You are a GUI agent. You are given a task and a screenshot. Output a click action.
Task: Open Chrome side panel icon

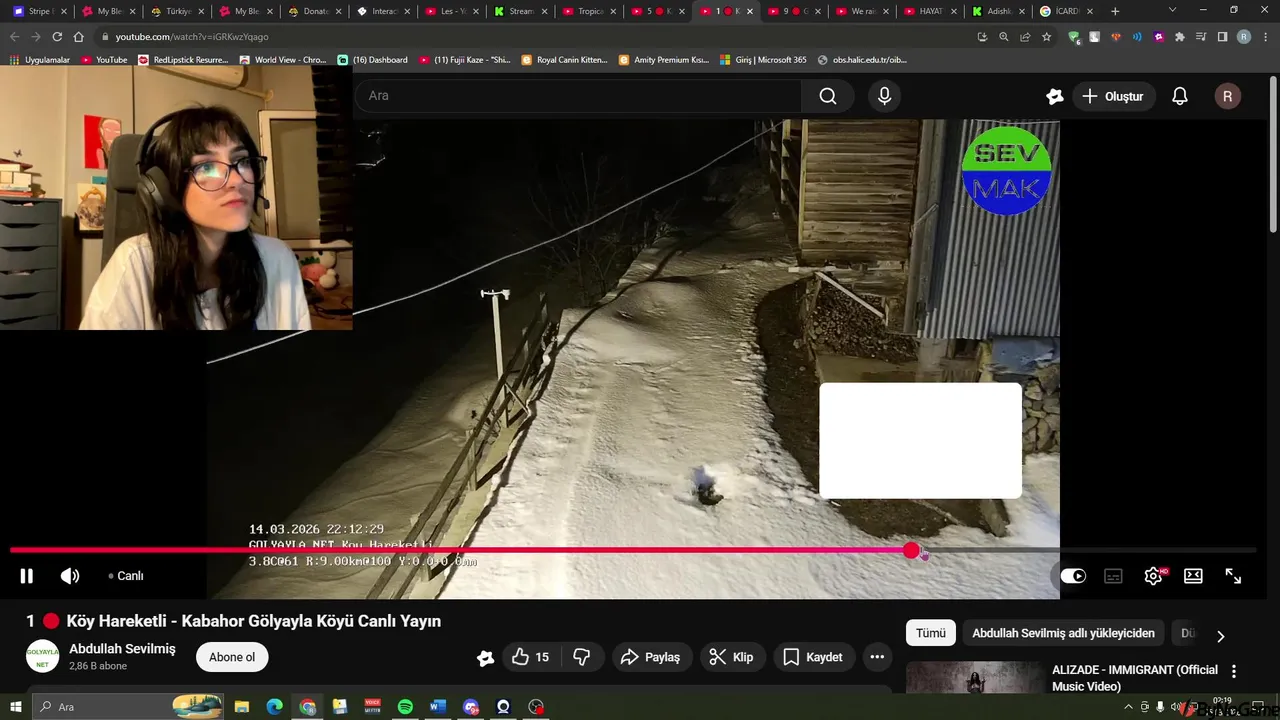[x=1222, y=37]
